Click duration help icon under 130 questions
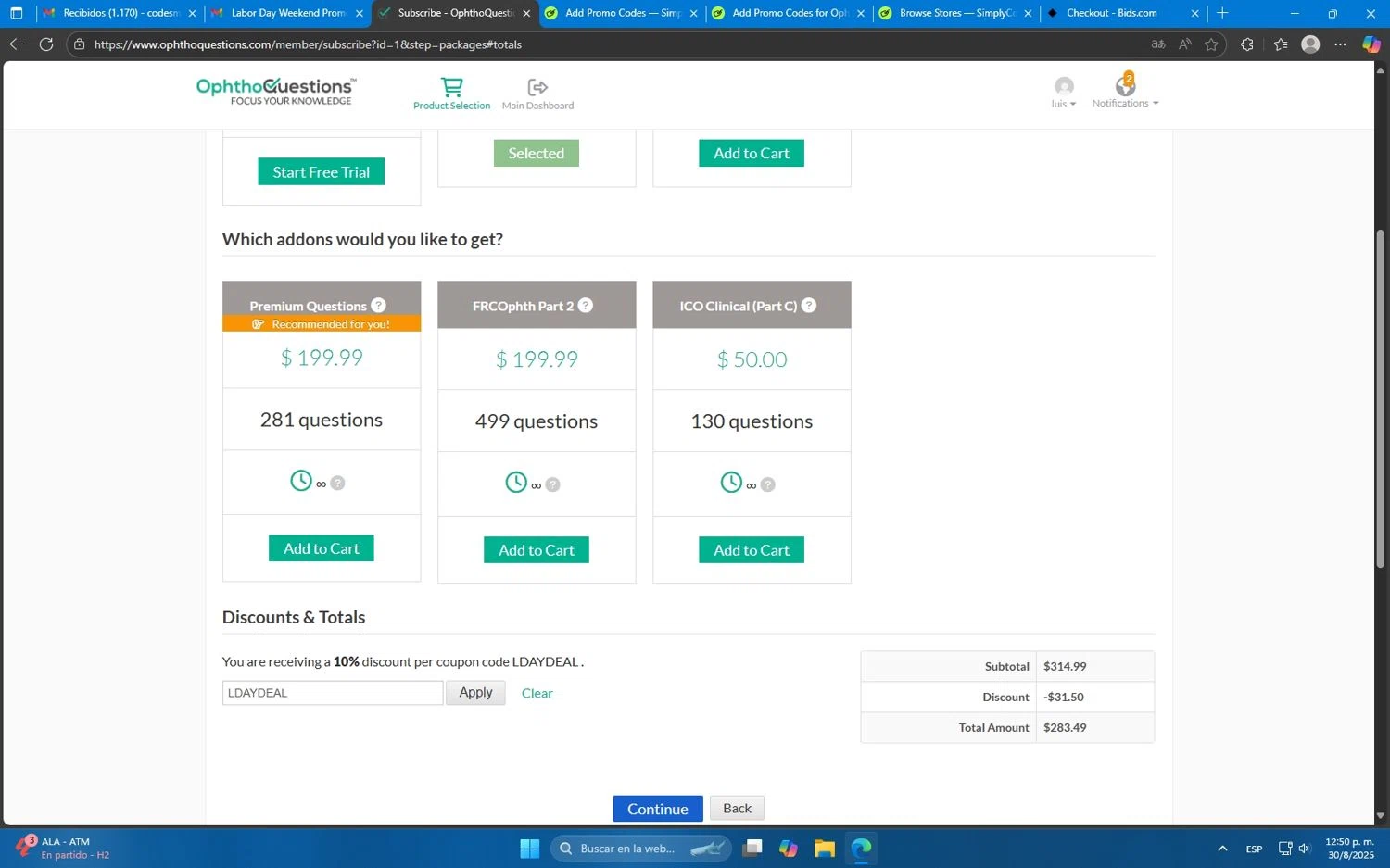This screenshot has height=868, width=1390. coord(768,484)
